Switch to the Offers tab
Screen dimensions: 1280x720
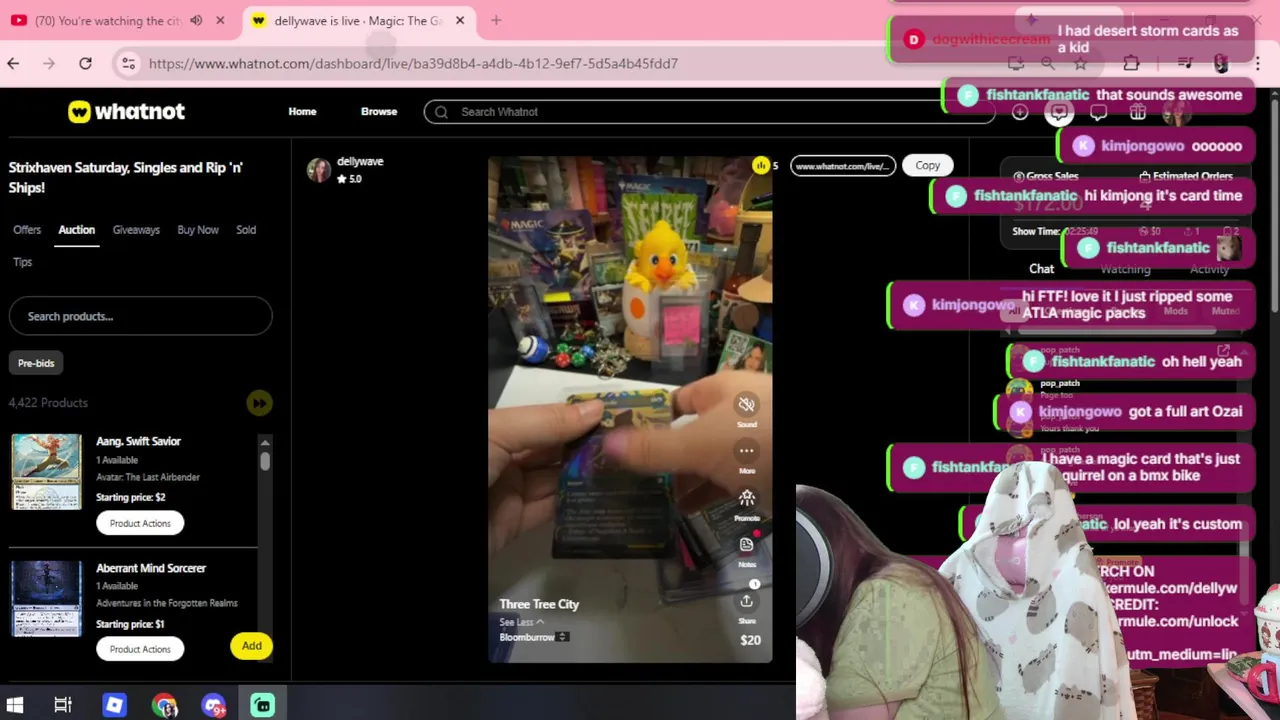tap(27, 230)
